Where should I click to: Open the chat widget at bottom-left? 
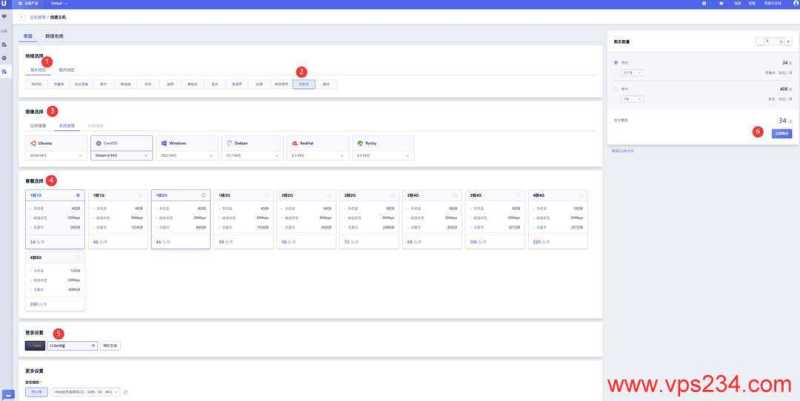[8, 394]
